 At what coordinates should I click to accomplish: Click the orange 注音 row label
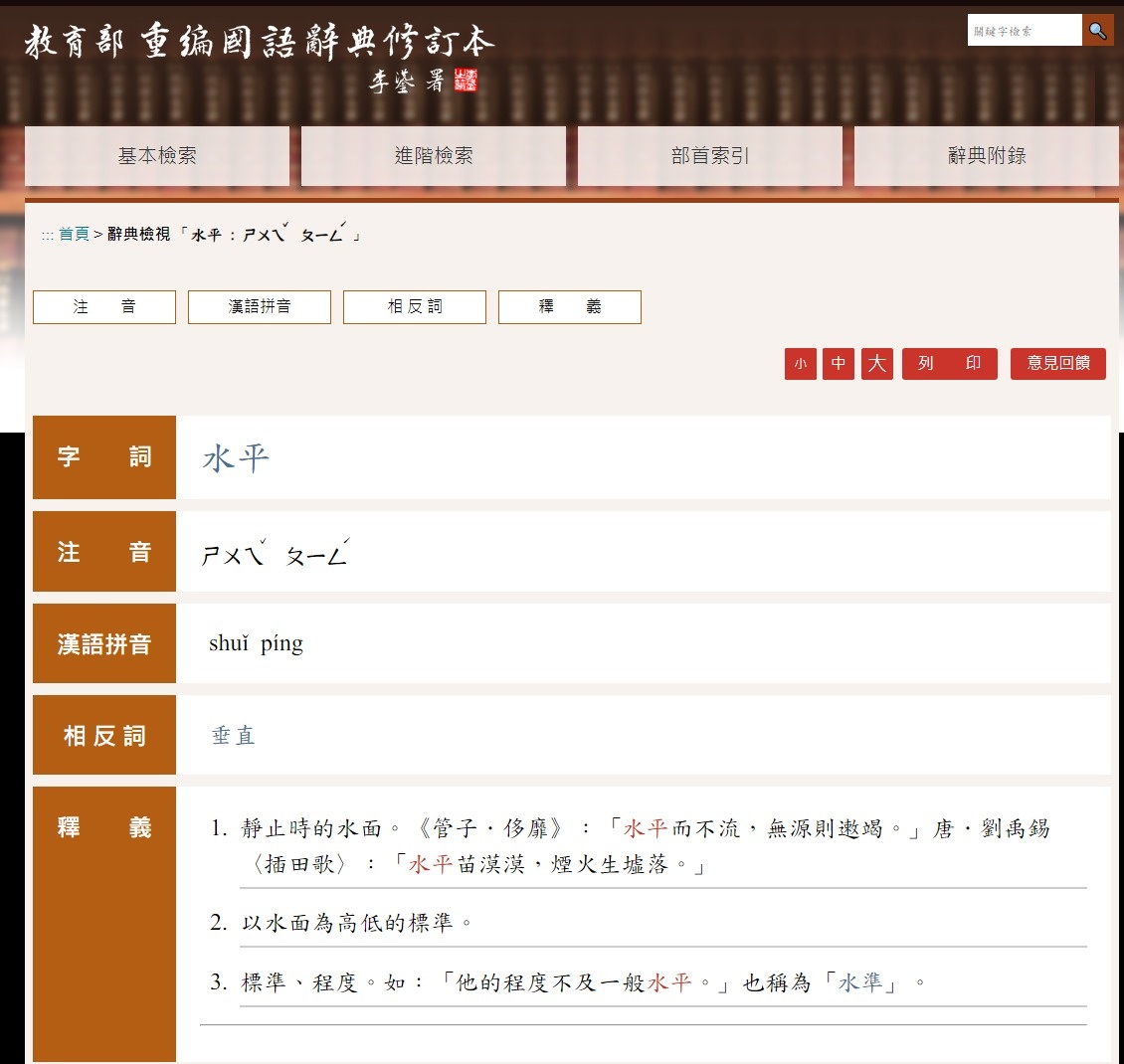[104, 552]
